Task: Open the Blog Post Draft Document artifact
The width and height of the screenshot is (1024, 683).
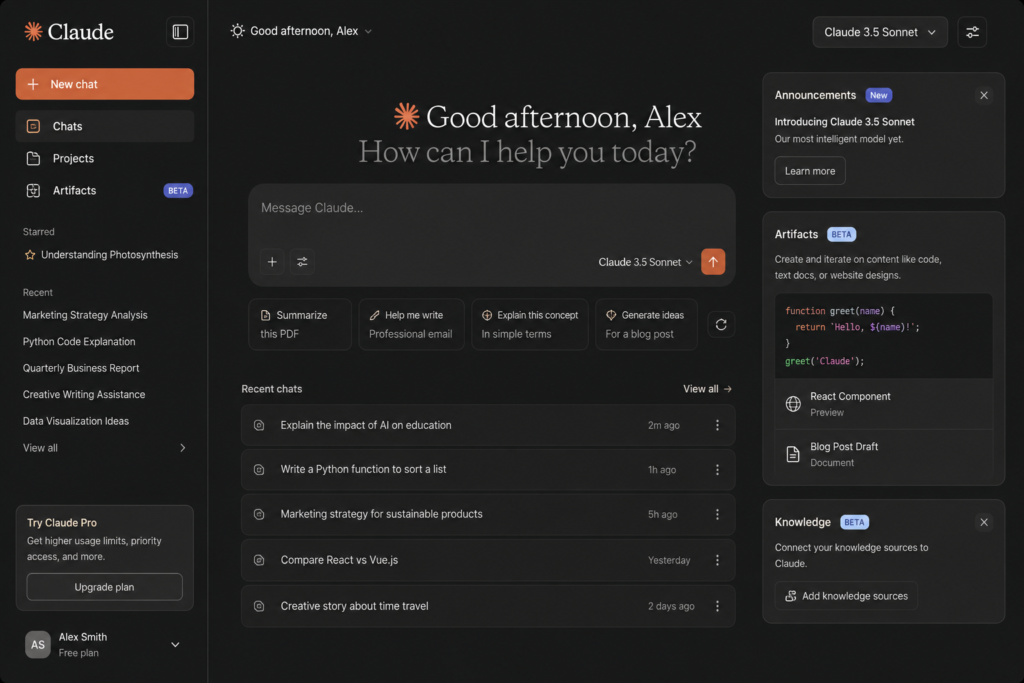Action: click(884, 454)
